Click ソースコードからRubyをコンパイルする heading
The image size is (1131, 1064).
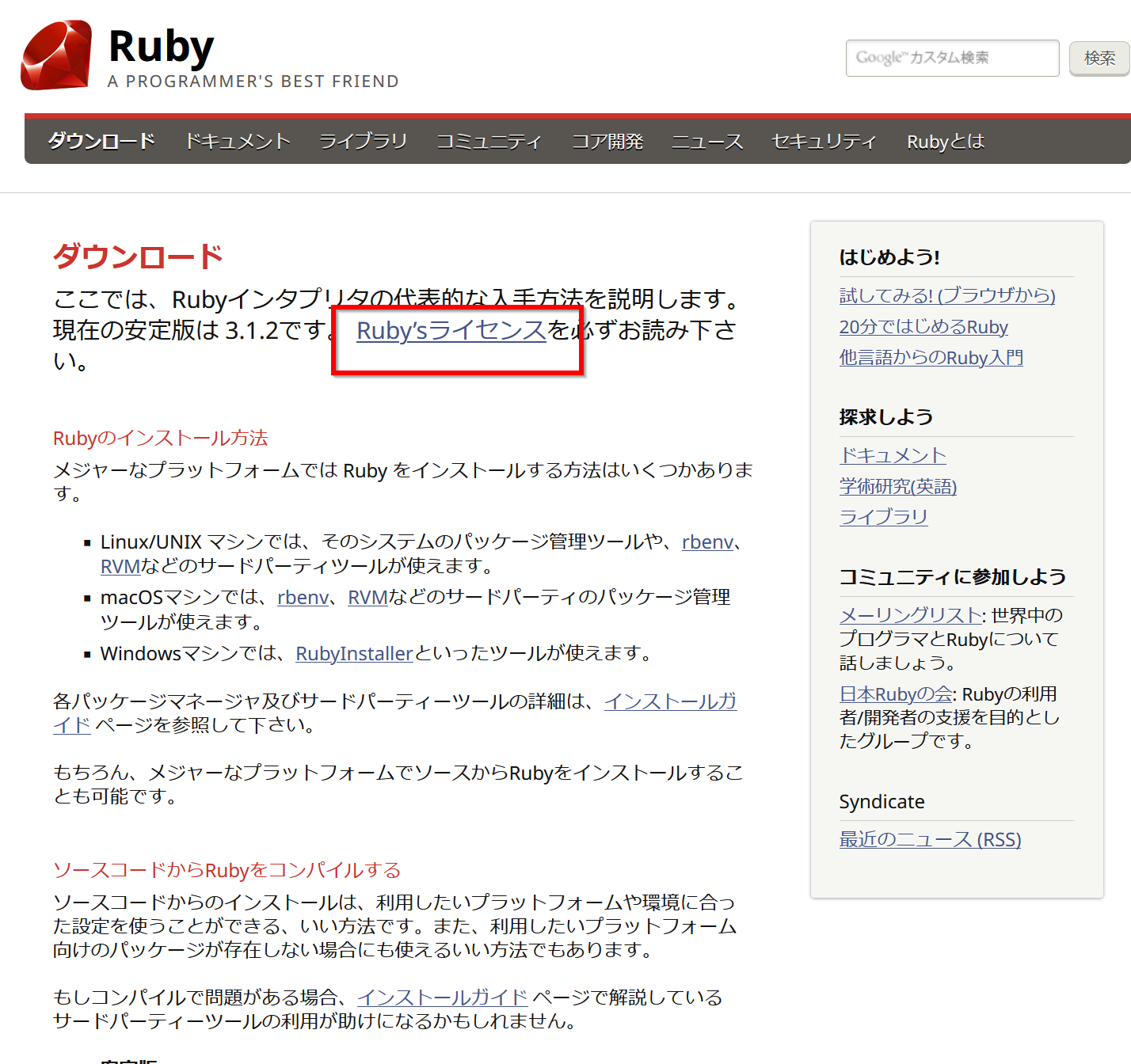[x=227, y=870]
